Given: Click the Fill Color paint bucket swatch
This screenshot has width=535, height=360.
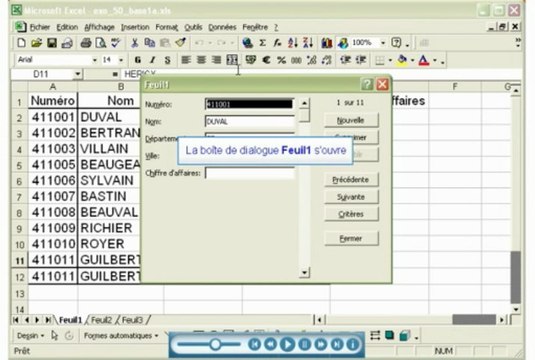Looking at the screenshot, I should pos(403,60).
